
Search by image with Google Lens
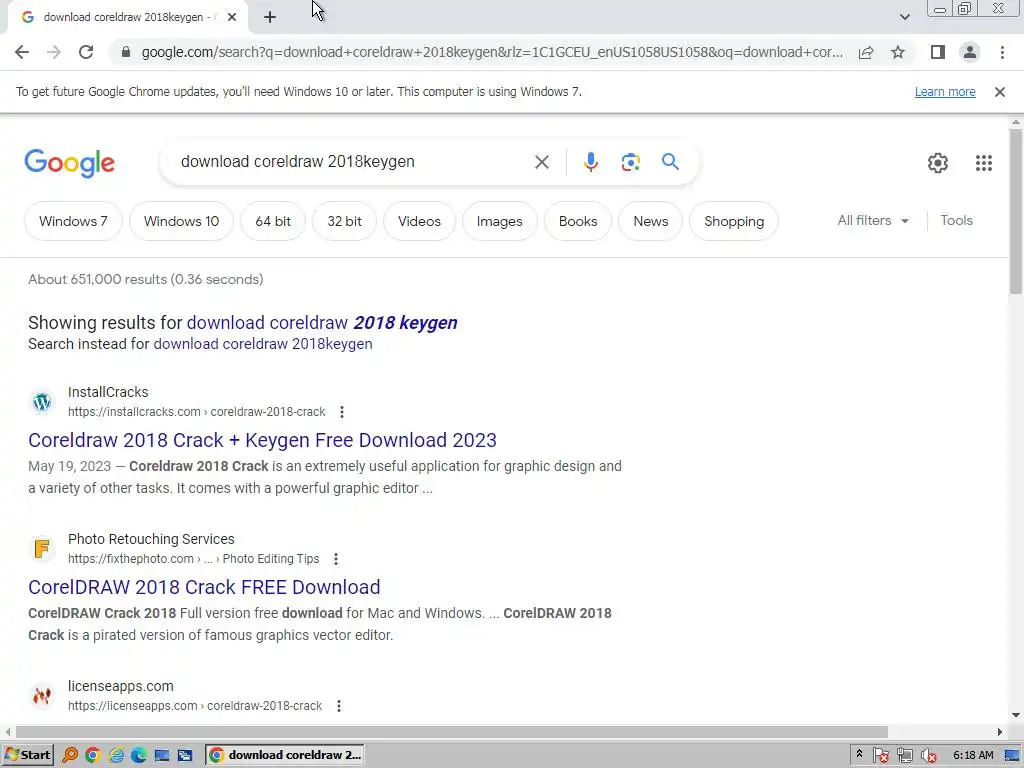click(x=630, y=162)
